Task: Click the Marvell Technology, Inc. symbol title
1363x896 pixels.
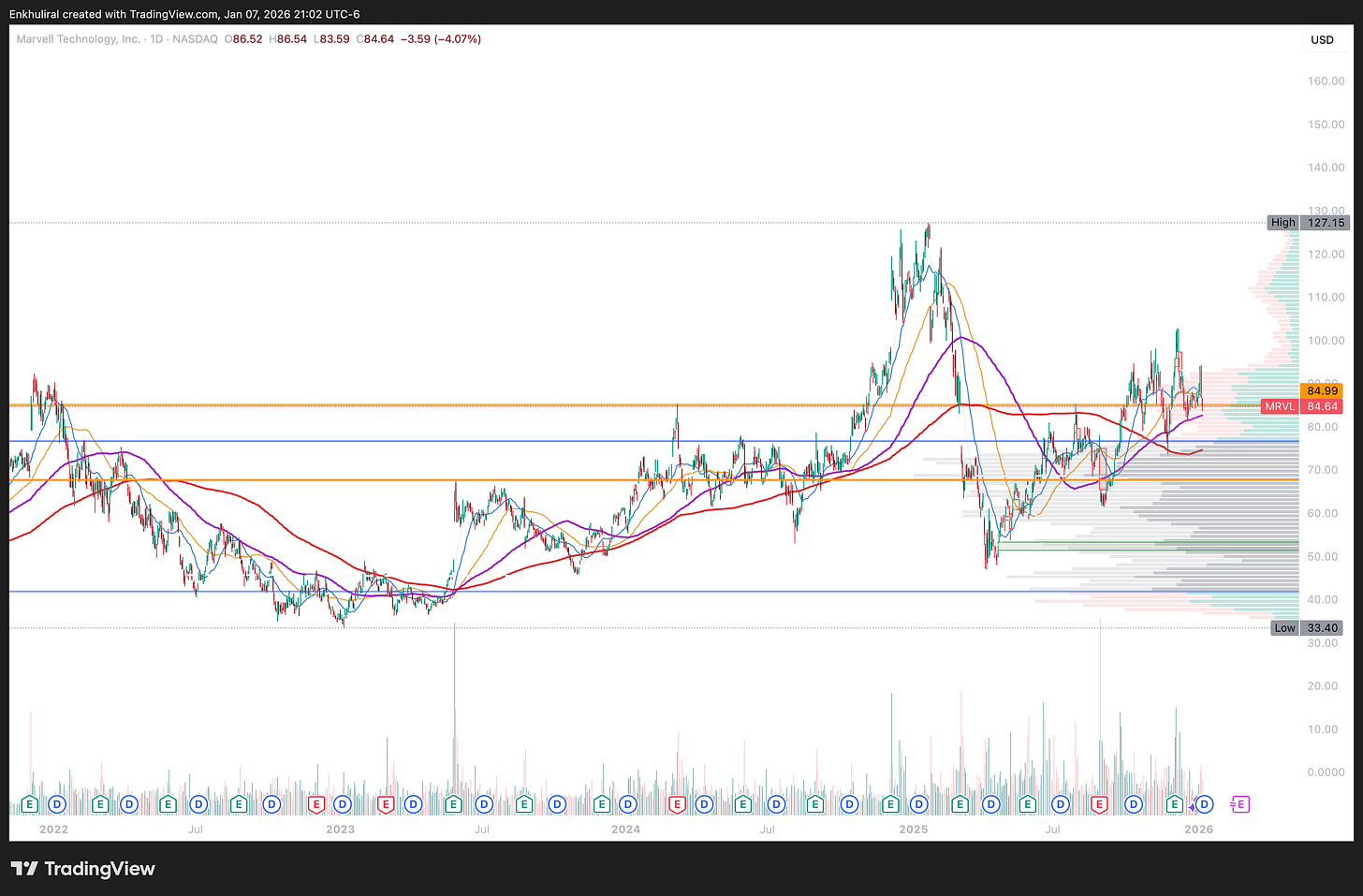Action: pyautogui.click(x=79, y=39)
